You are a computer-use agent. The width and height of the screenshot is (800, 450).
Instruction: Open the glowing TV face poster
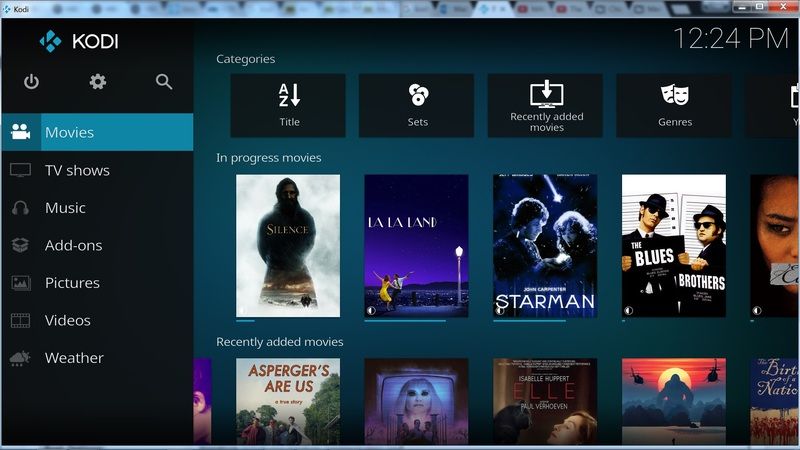(x=416, y=402)
